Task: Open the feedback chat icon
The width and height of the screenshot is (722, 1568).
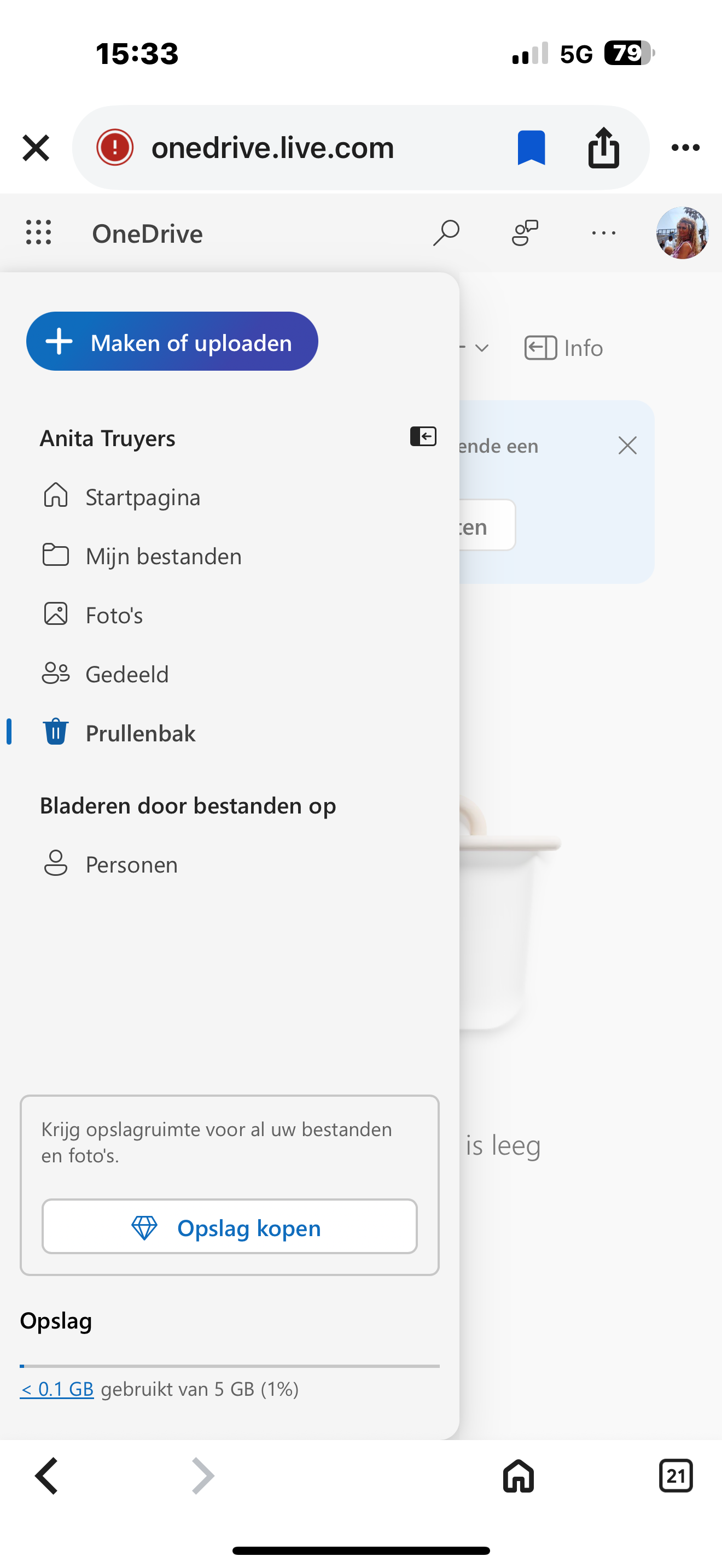Action: [525, 232]
